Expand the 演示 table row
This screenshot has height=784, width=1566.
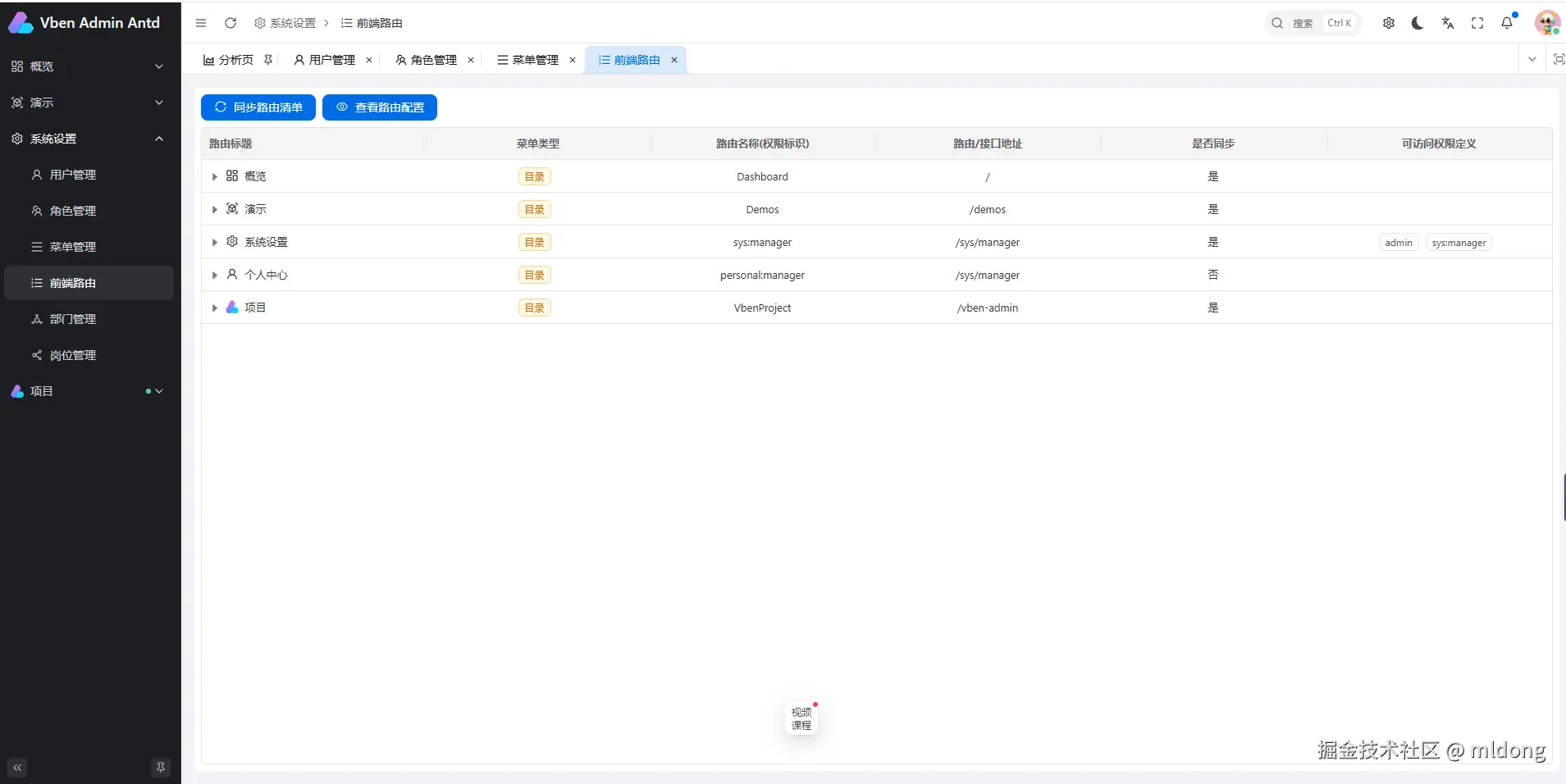click(x=214, y=209)
